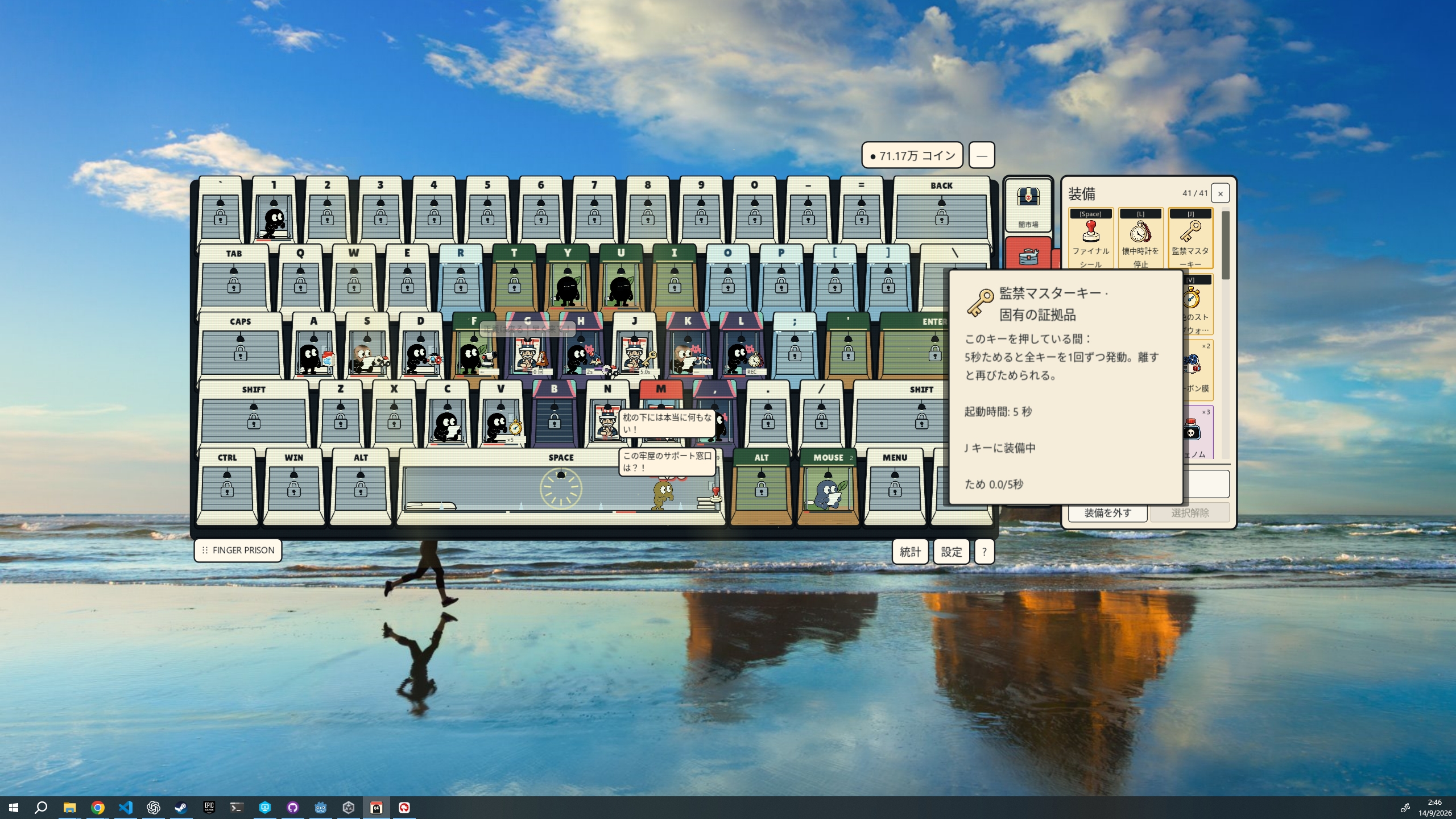This screenshot has height=819, width=1456.
Task: Open the 統計 statistics panel
Action: point(910,551)
